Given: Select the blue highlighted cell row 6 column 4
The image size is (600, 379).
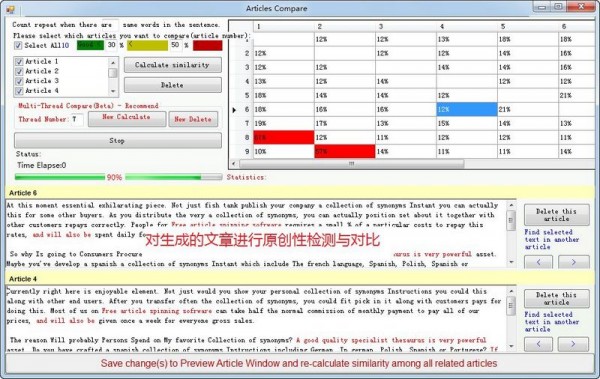Looking at the screenshot, I should pyautogui.click(x=467, y=109).
